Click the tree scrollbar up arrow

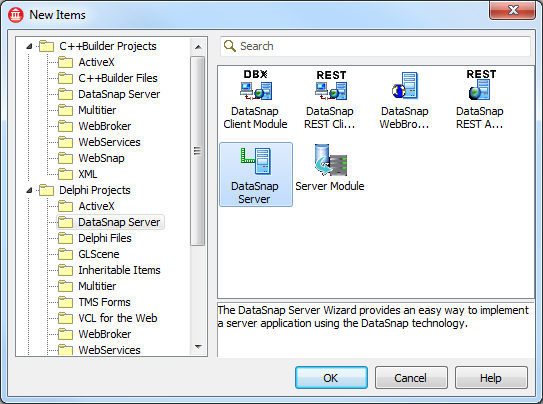(198, 47)
